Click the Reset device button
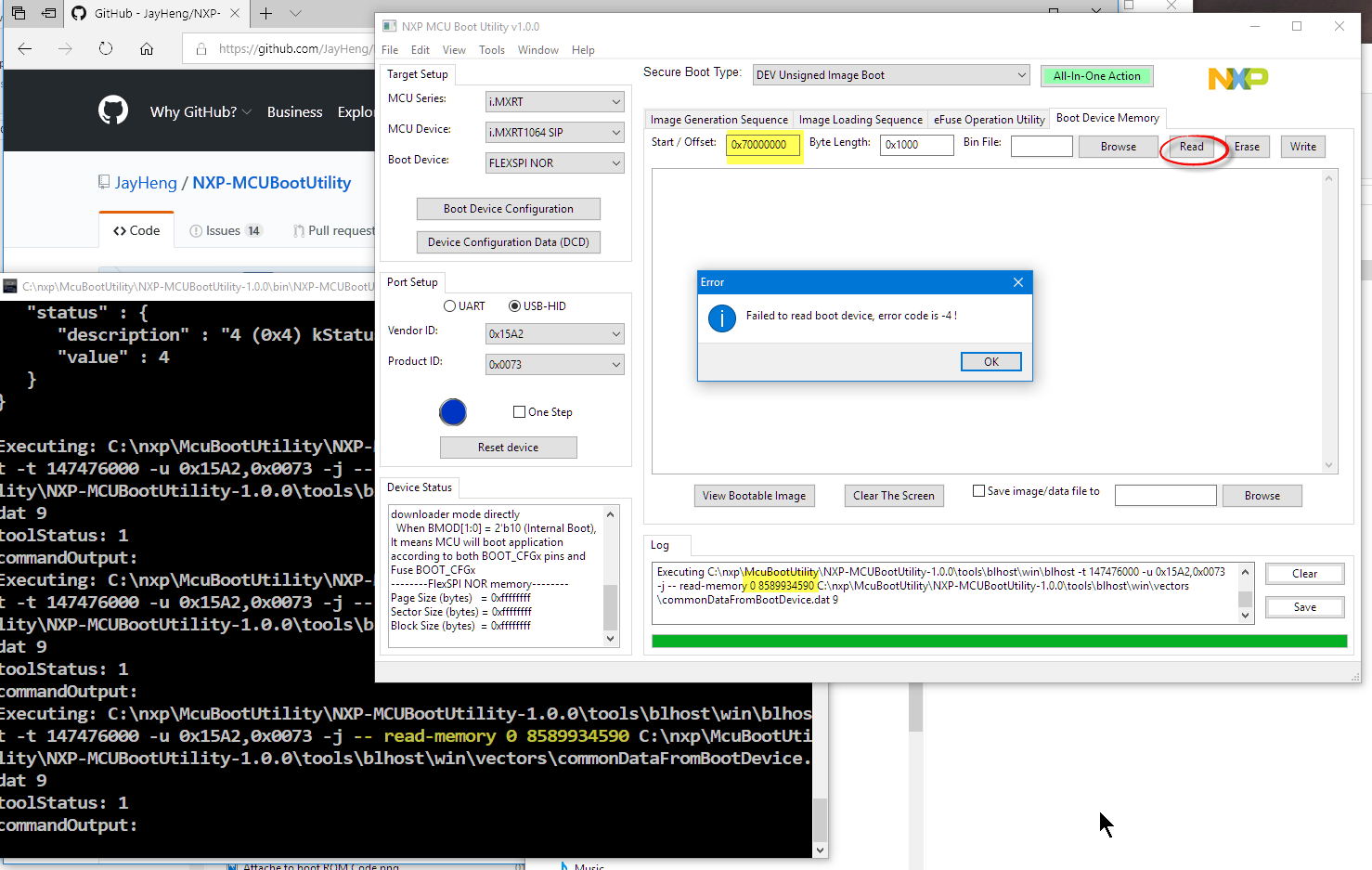The width and height of the screenshot is (1372, 870). [508, 448]
